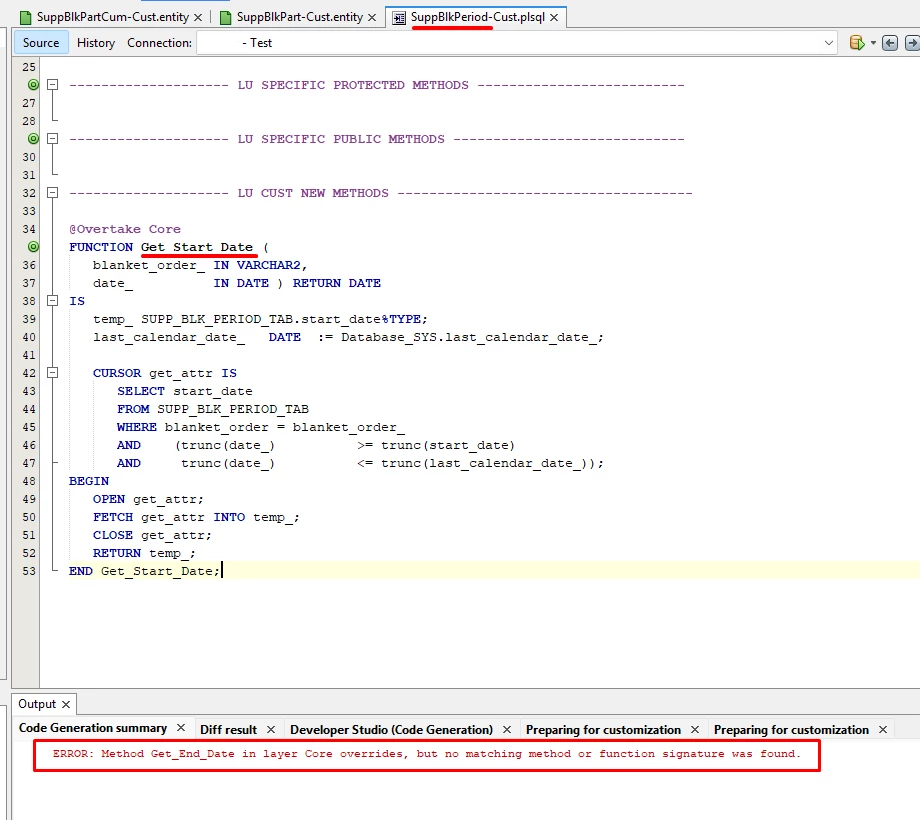The image size is (920, 820).
Task: Click the RETURN temp_ statement
Action: pyautogui.click(x=144, y=553)
